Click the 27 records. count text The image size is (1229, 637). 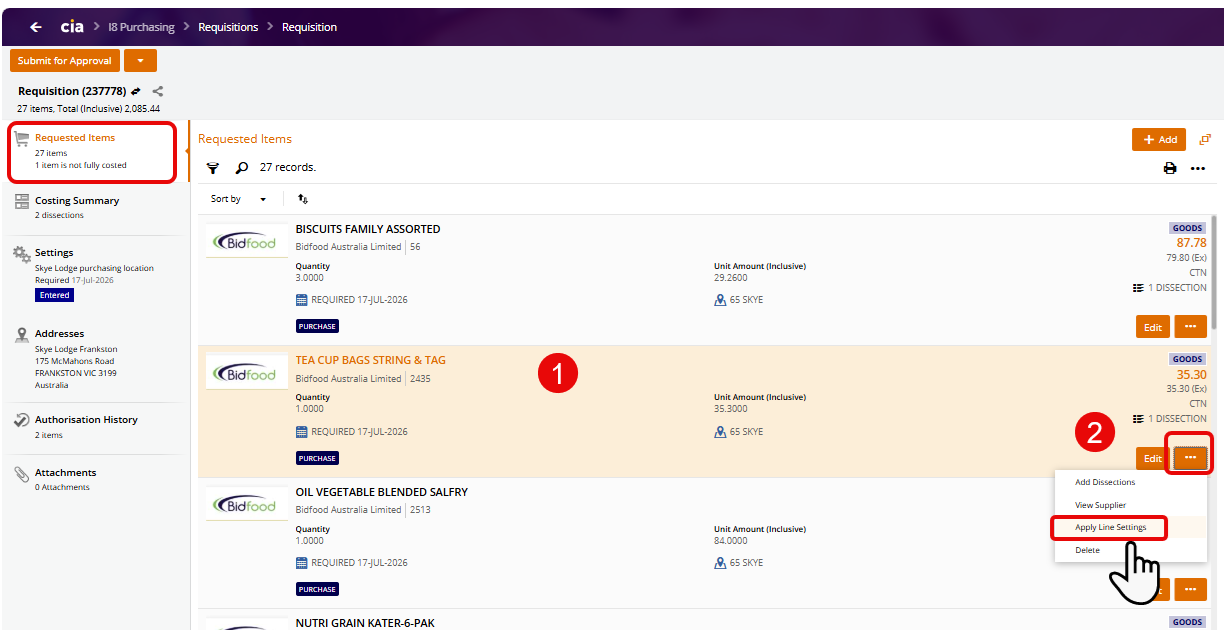[x=288, y=168]
